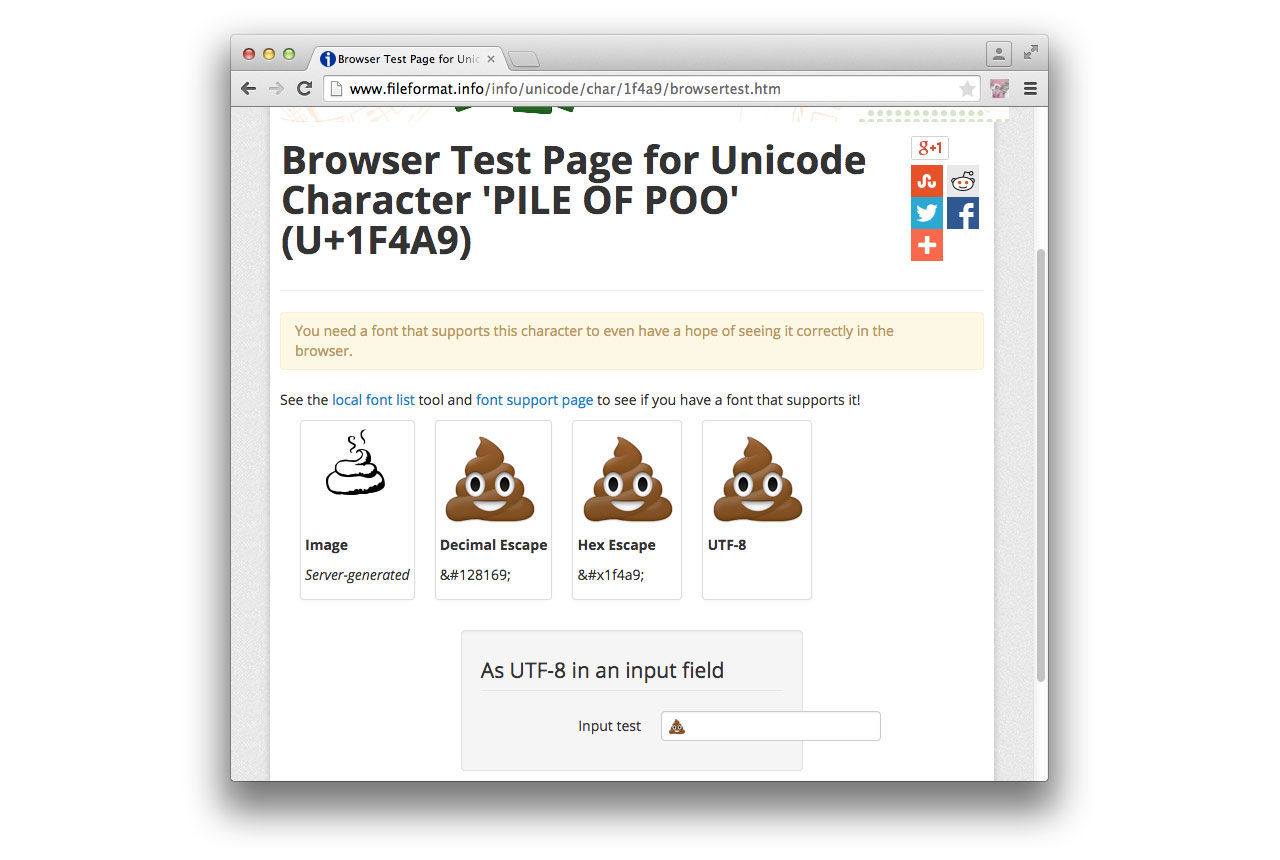This screenshot has height=860, width=1280.
Task: Click the browser extension icon beside the address bar
Action: [x=998, y=88]
